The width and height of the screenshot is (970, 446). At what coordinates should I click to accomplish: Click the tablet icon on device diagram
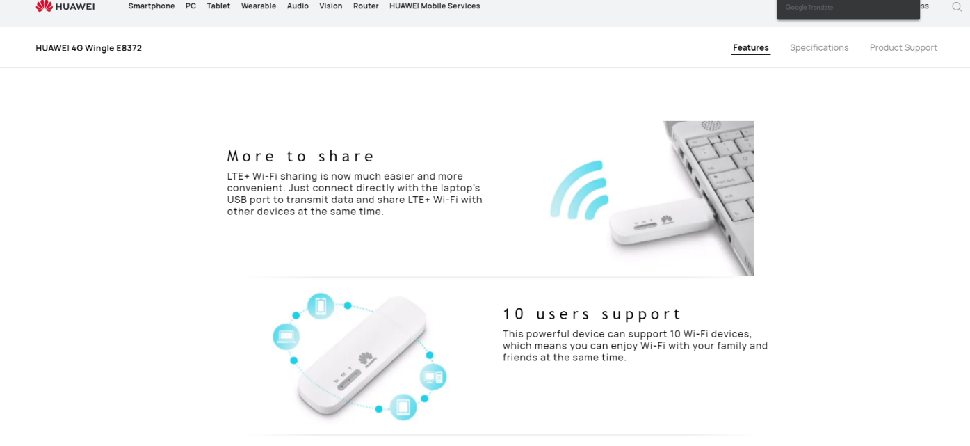point(403,407)
